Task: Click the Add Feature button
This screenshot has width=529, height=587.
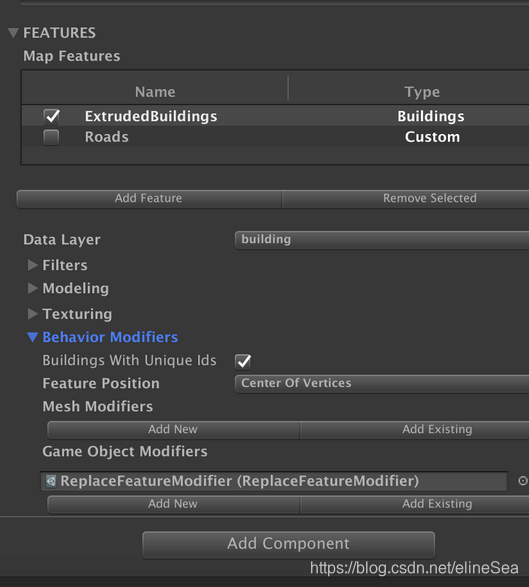Action: [149, 198]
